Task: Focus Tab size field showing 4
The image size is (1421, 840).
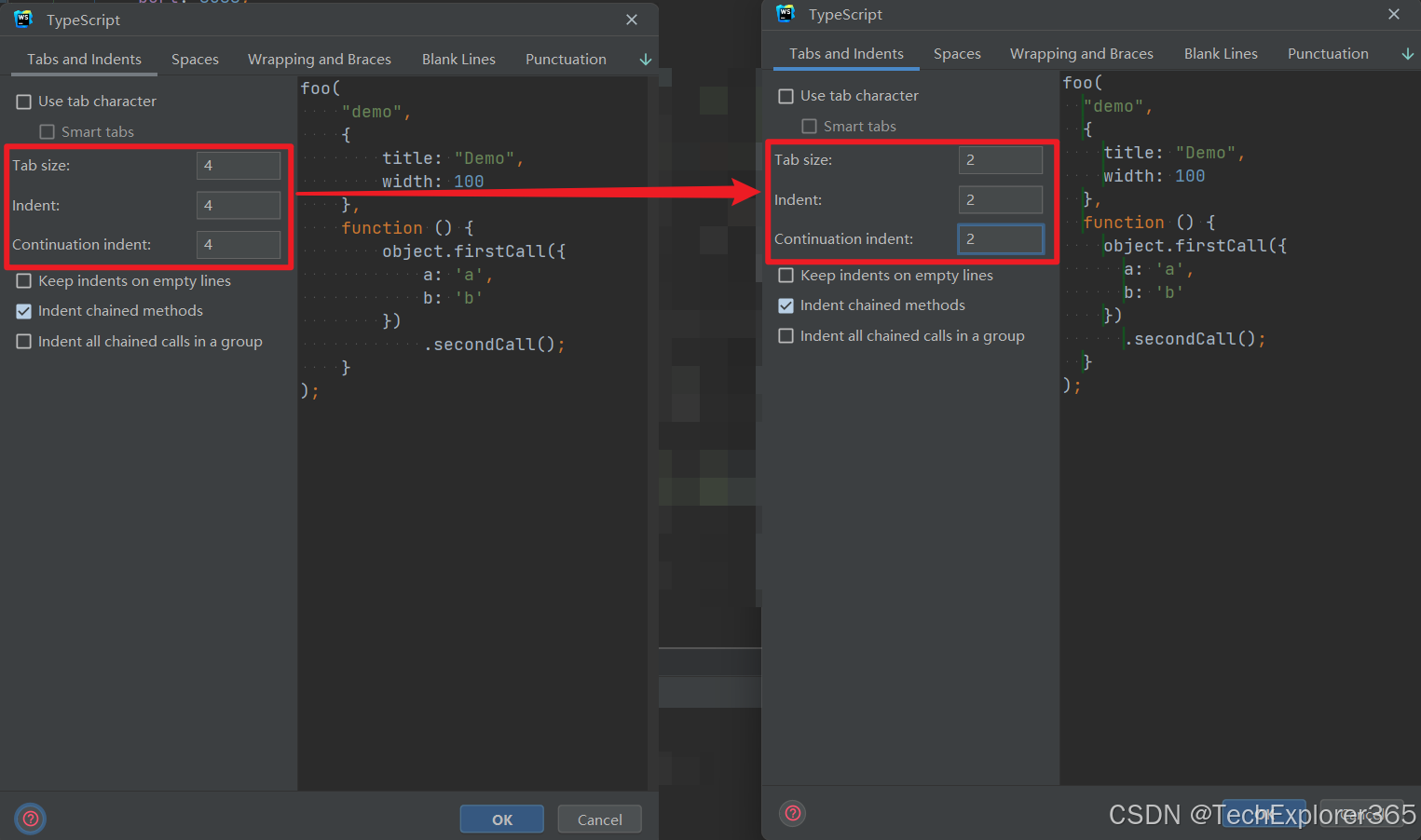Action: click(x=239, y=166)
